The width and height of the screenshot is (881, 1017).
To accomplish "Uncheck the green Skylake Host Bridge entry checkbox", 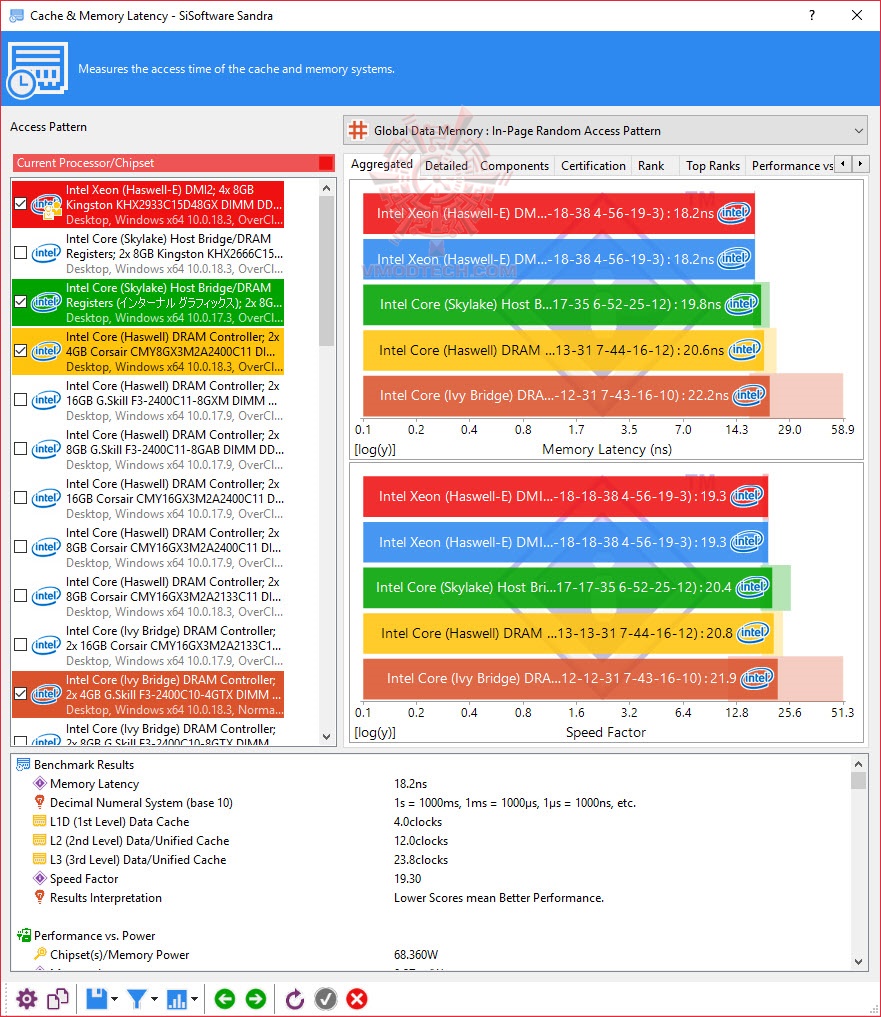I will point(20,302).
